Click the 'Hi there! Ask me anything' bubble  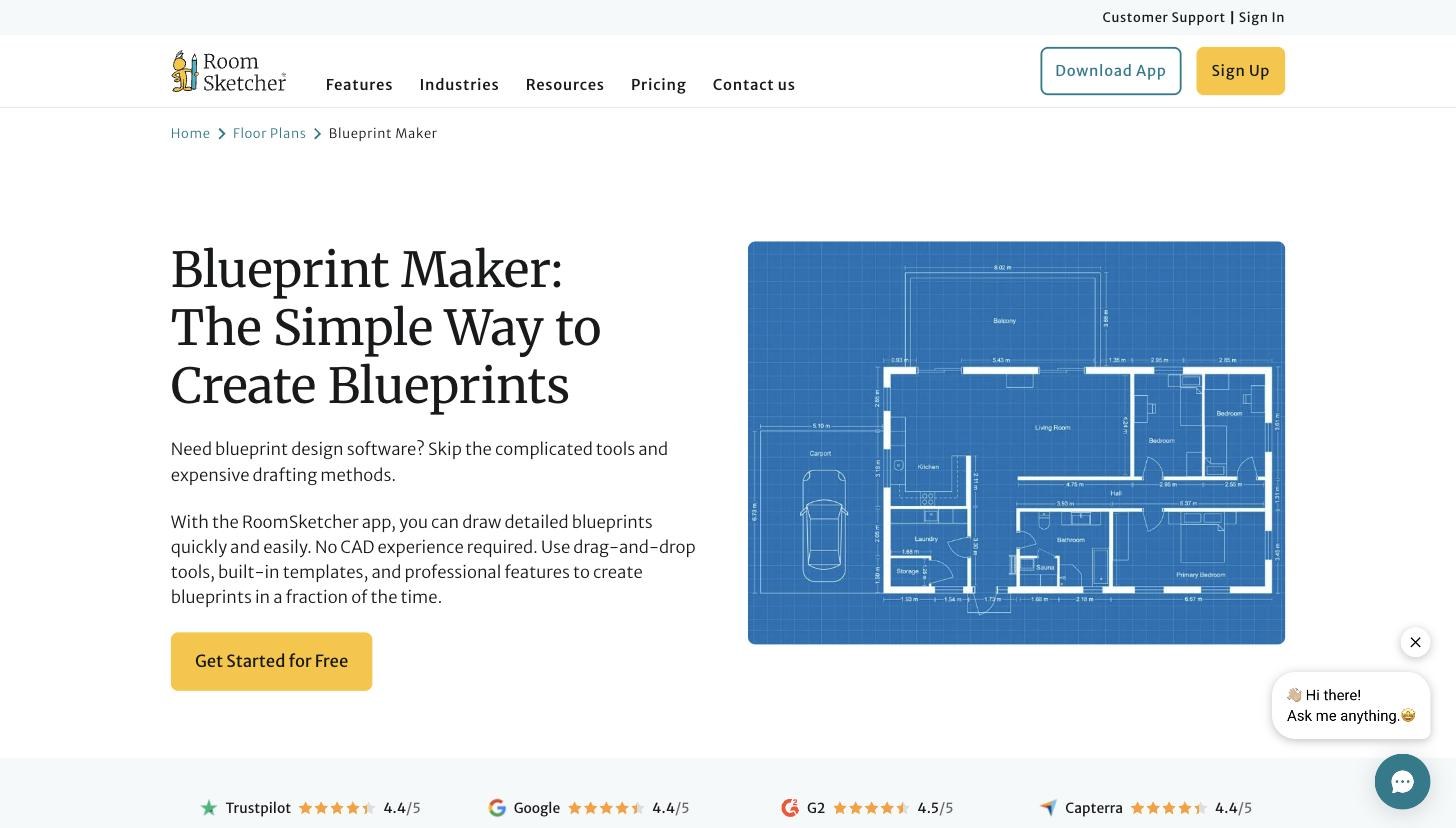[1351, 705]
